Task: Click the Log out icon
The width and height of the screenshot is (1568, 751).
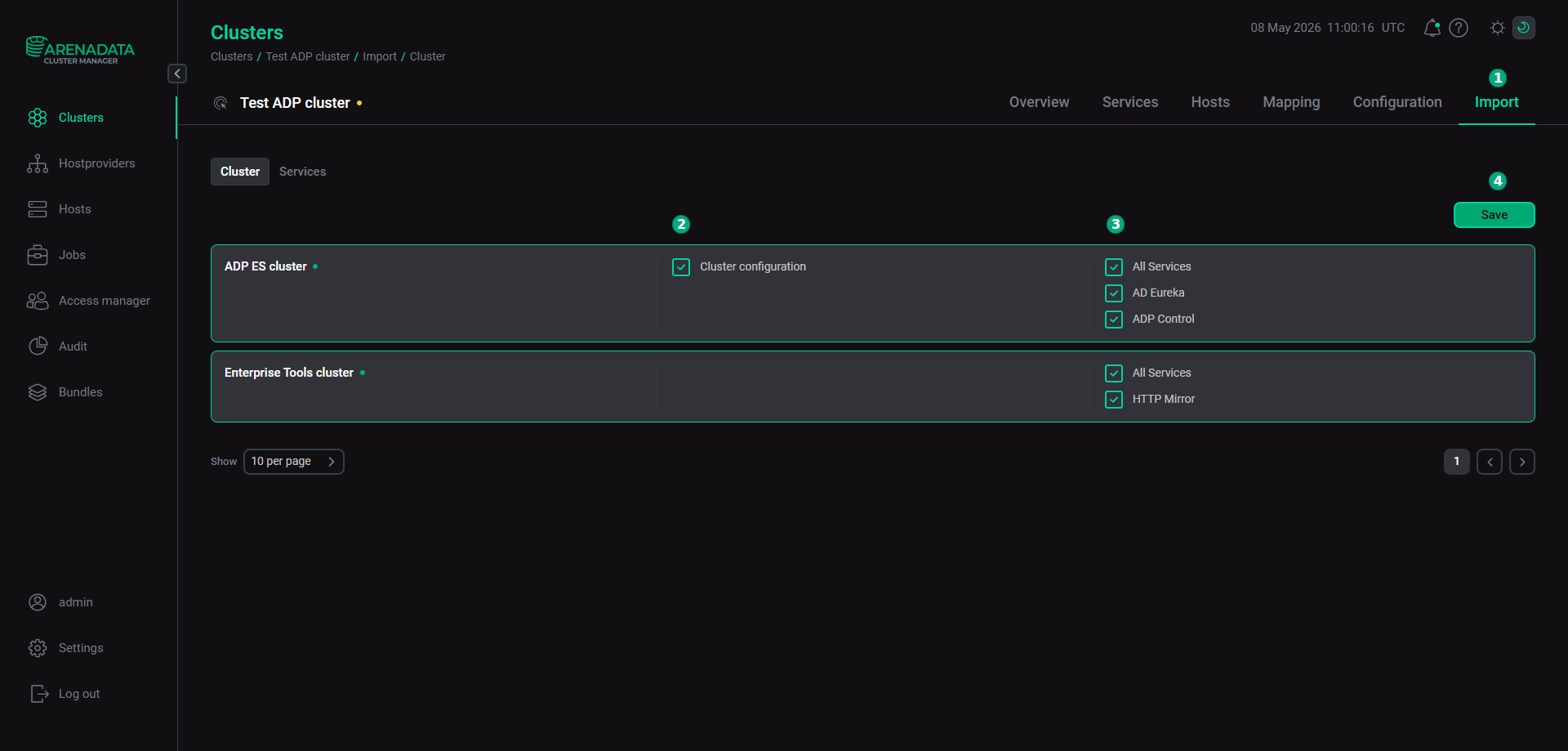Action: click(39, 694)
